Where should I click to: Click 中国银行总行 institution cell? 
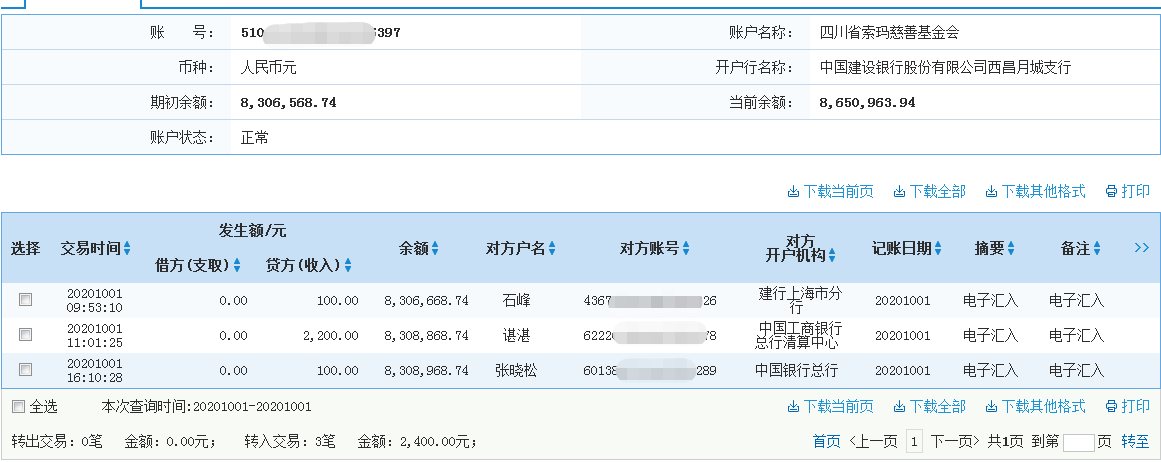click(797, 370)
